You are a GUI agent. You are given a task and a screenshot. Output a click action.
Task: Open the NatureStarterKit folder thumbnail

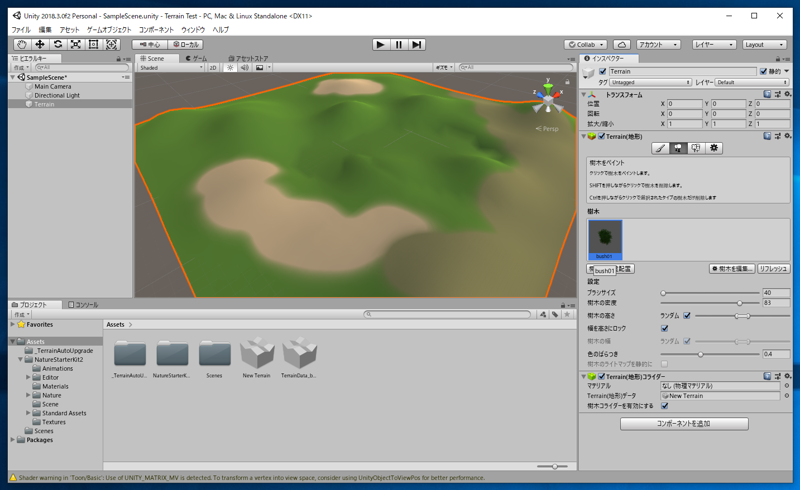point(172,357)
